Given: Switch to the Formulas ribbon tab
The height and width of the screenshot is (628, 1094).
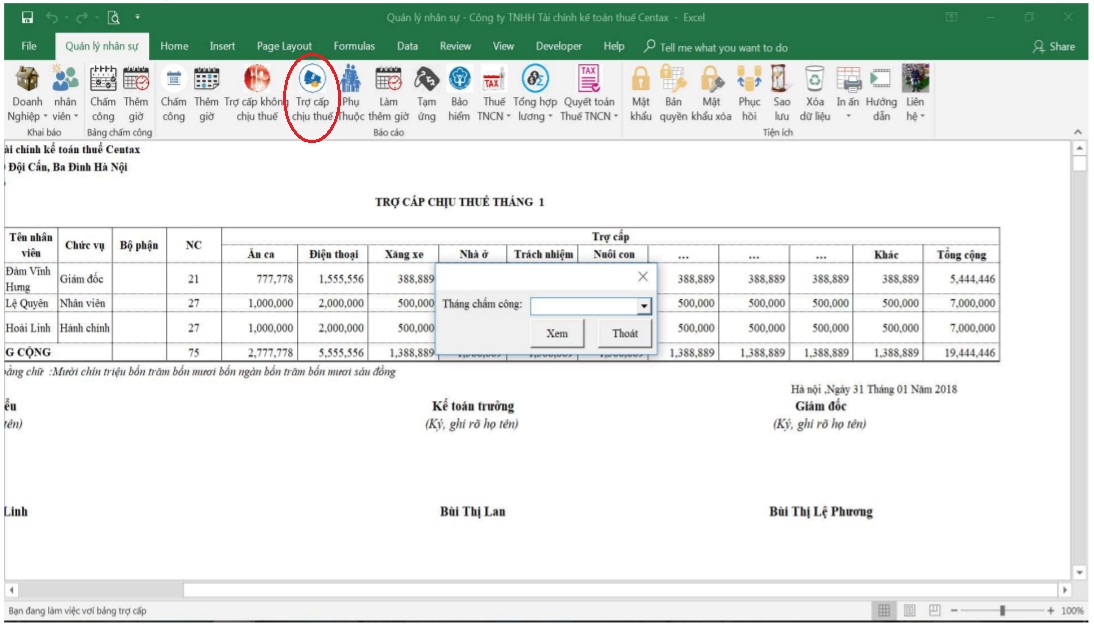Looking at the screenshot, I should [x=354, y=46].
